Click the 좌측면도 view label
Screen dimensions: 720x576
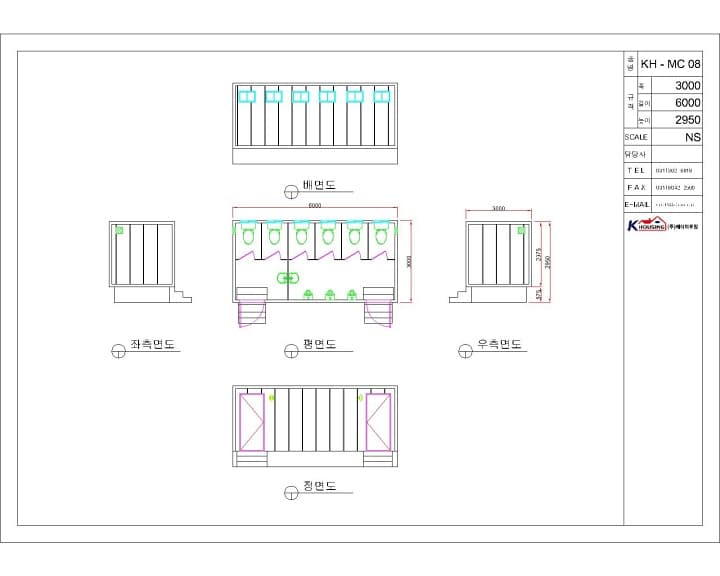tap(152, 344)
